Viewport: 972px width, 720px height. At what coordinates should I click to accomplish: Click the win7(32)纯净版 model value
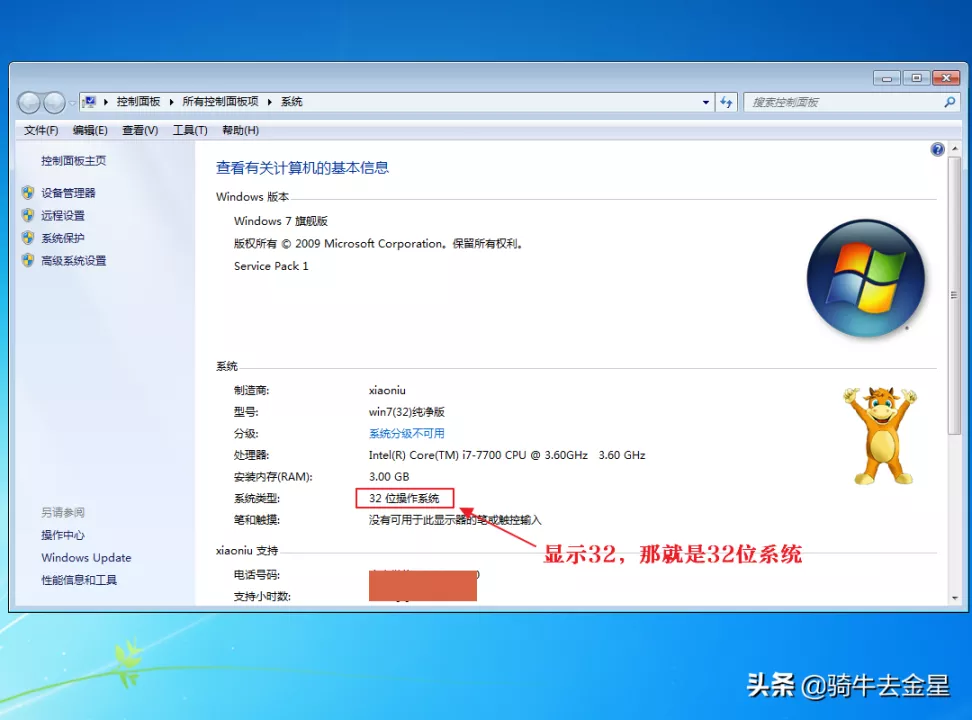click(407, 412)
